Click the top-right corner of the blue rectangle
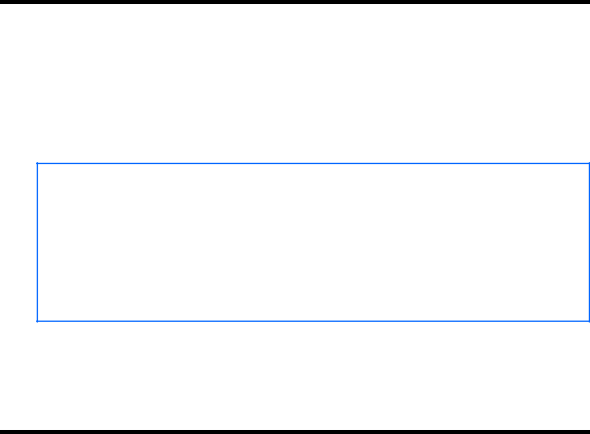The height and width of the screenshot is (434, 590). (589, 163)
